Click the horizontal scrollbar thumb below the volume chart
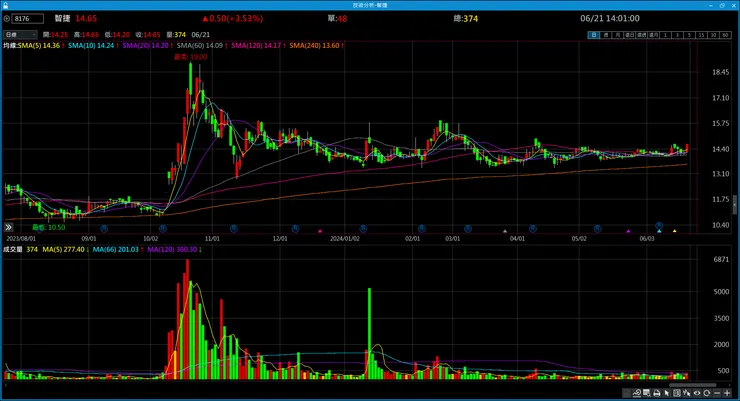The width and height of the screenshot is (740, 401). point(692,385)
